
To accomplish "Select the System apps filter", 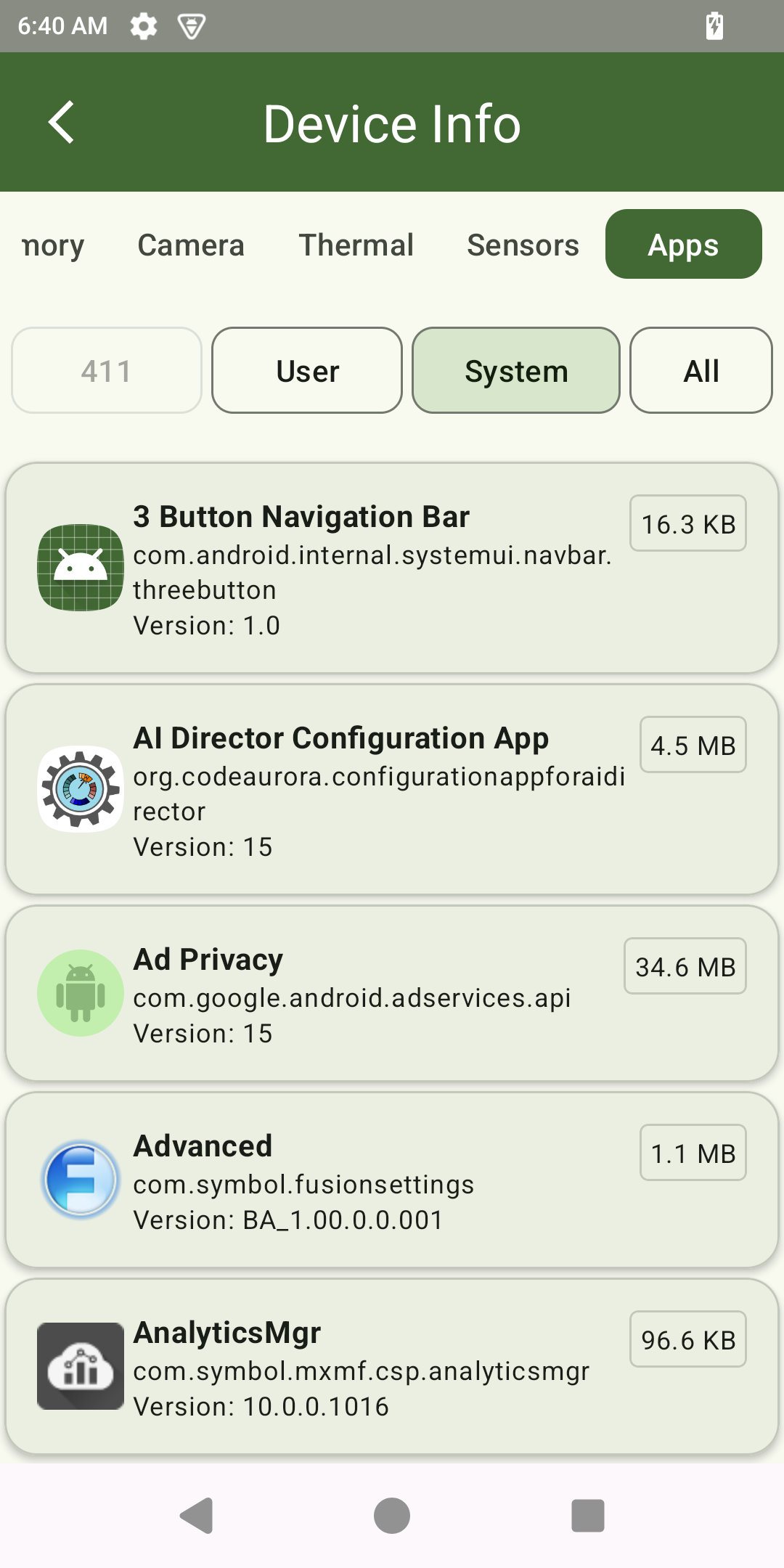I will [x=516, y=371].
